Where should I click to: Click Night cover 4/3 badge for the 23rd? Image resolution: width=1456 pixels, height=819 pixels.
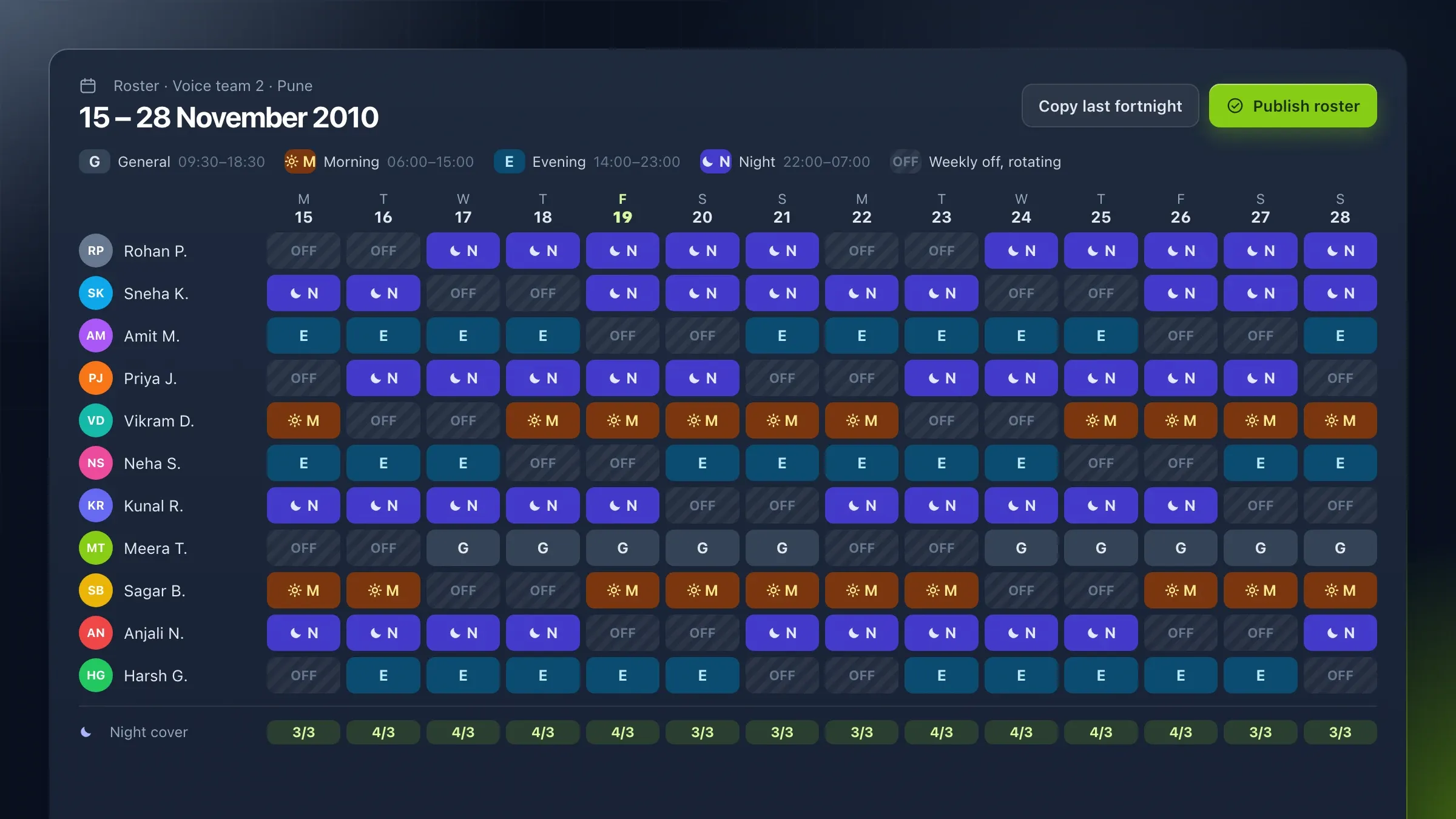point(942,732)
